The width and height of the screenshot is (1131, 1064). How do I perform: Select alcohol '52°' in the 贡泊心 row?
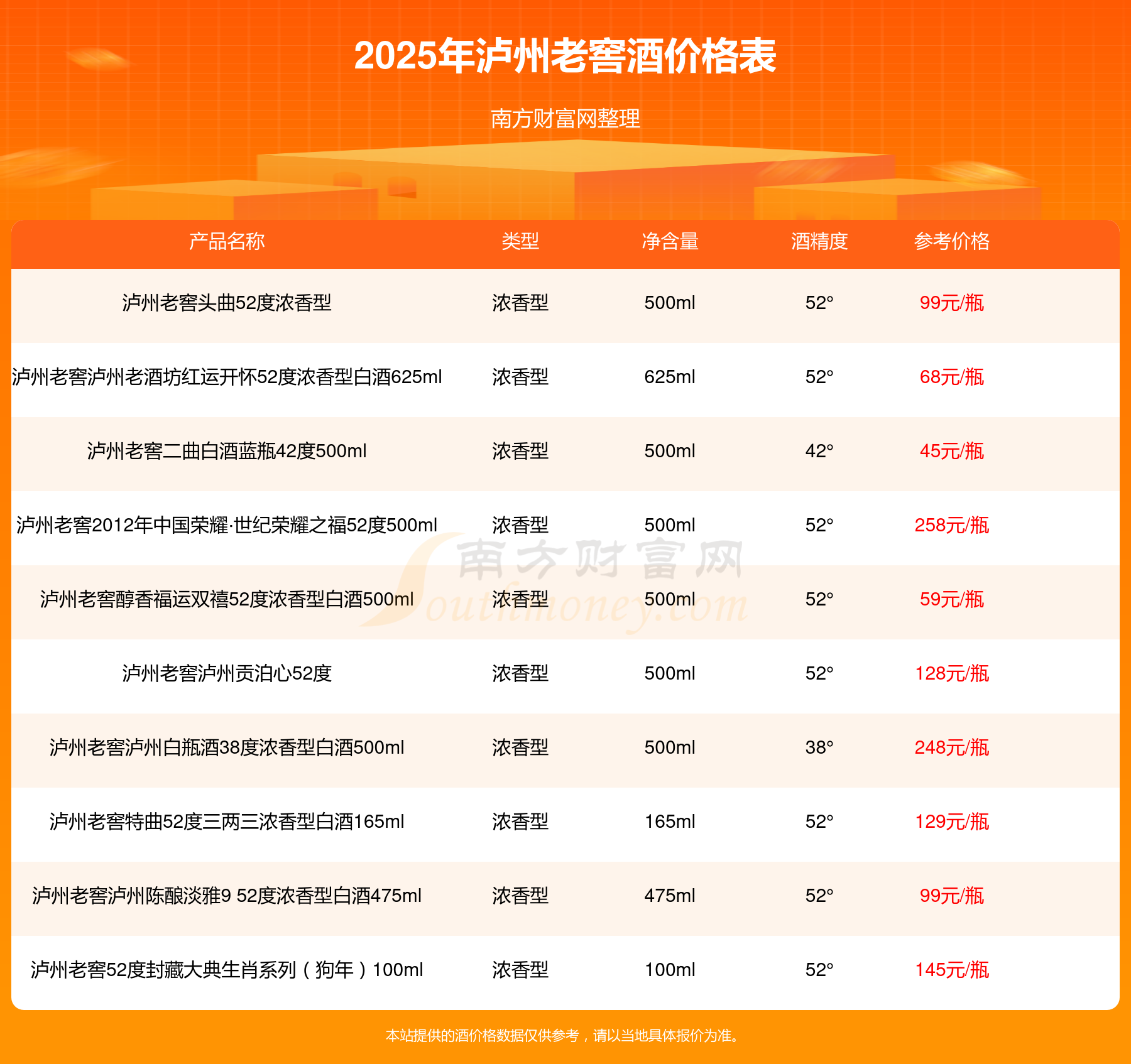[x=819, y=673]
